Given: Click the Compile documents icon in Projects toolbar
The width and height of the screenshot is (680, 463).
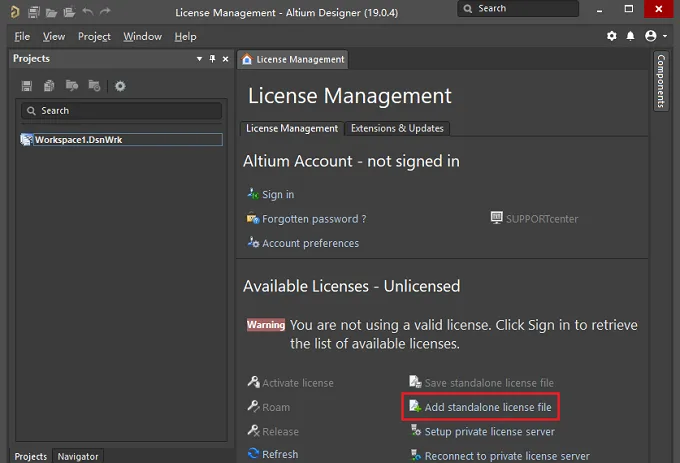Looking at the screenshot, I should [49, 86].
